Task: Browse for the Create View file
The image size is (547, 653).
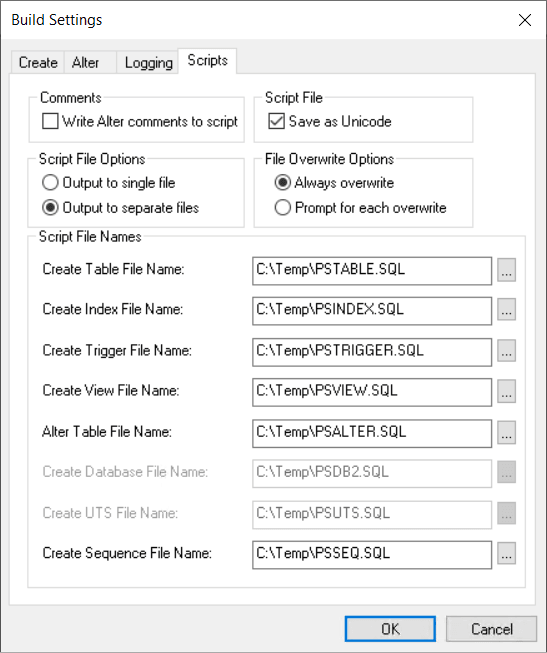Action: point(507,391)
